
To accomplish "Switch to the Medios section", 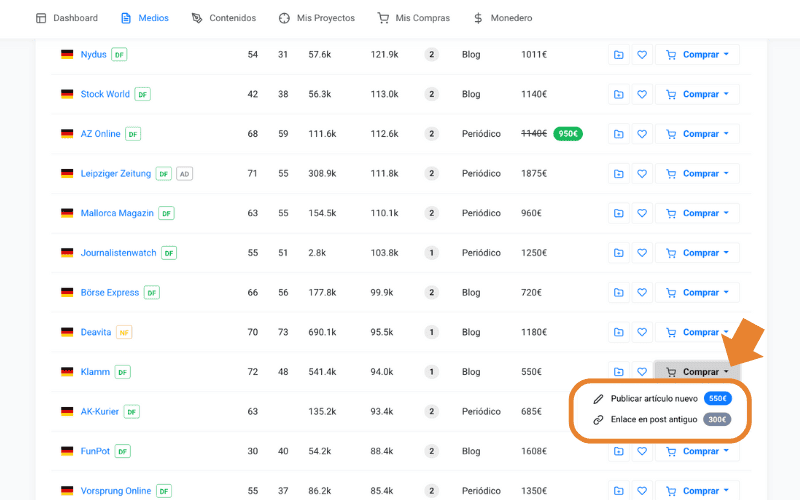I will click(144, 18).
